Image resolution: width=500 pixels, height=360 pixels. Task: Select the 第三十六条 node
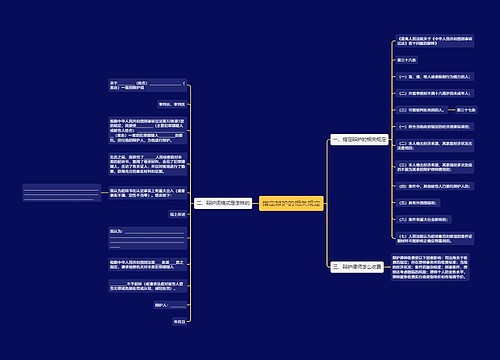406,60
